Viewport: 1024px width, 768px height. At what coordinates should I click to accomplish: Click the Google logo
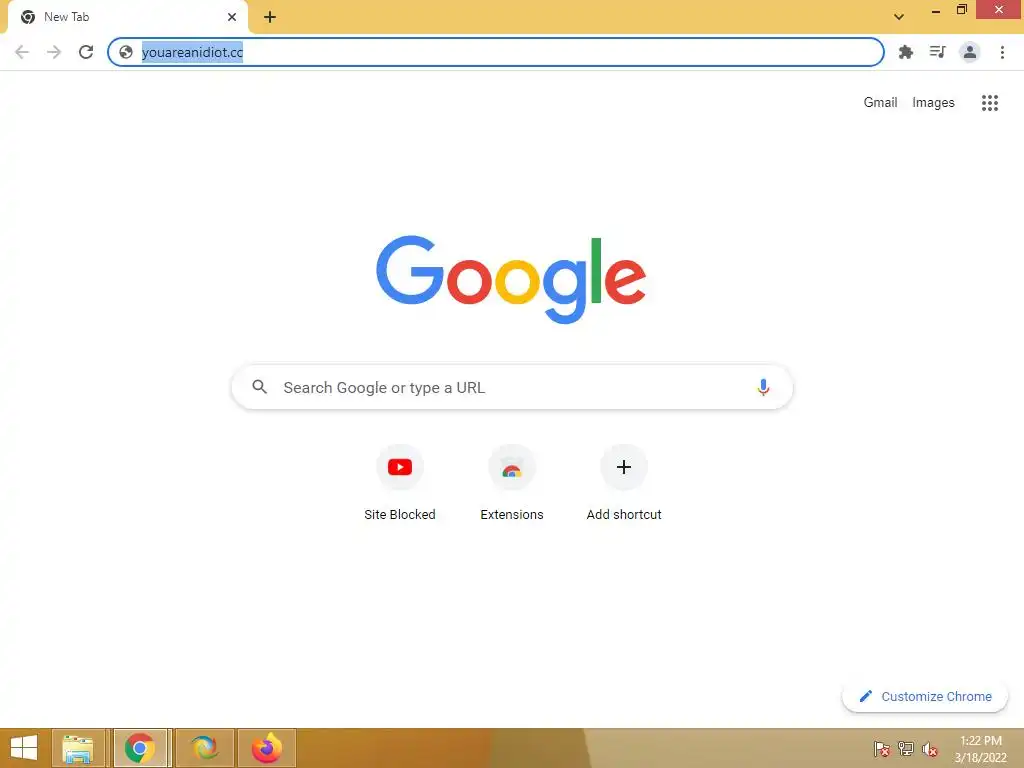(511, 280)
